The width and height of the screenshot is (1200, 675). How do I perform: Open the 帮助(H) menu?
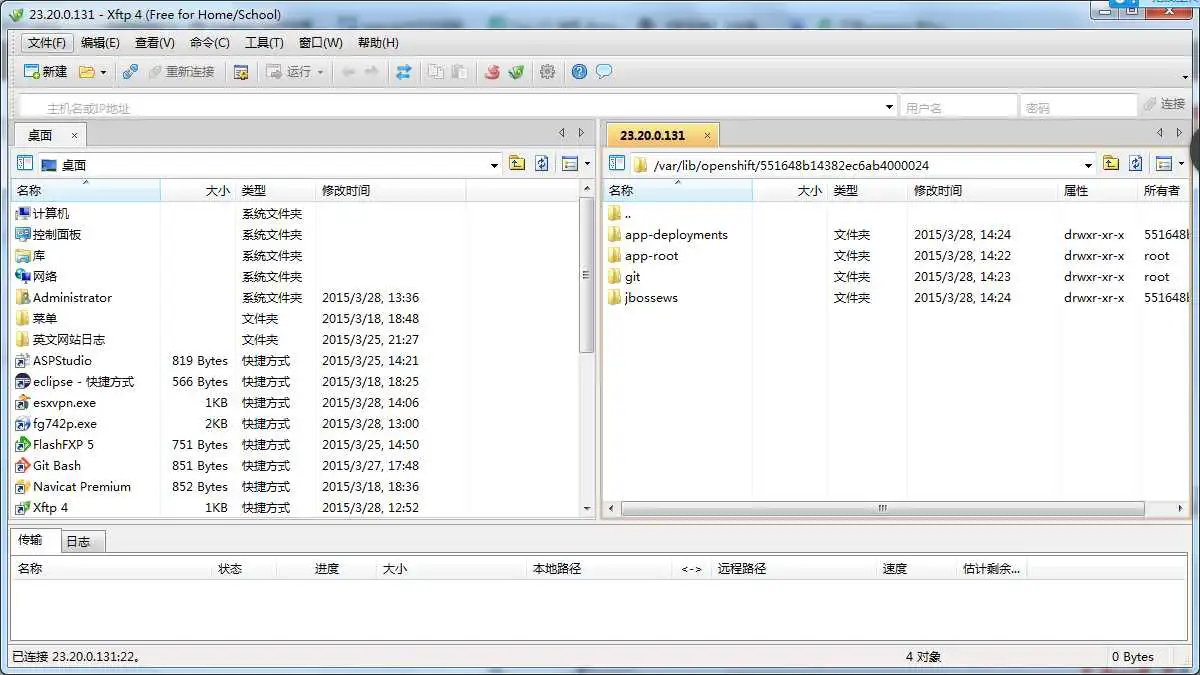coord(378,43)
